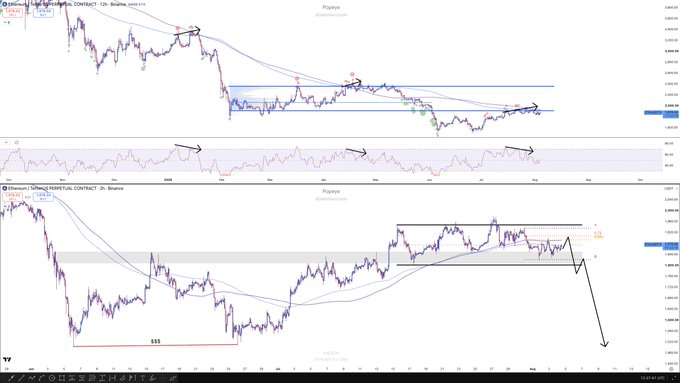Select the trend line drawing tool
This screenshot has width=680, height=383.
[x=22, y=378]
